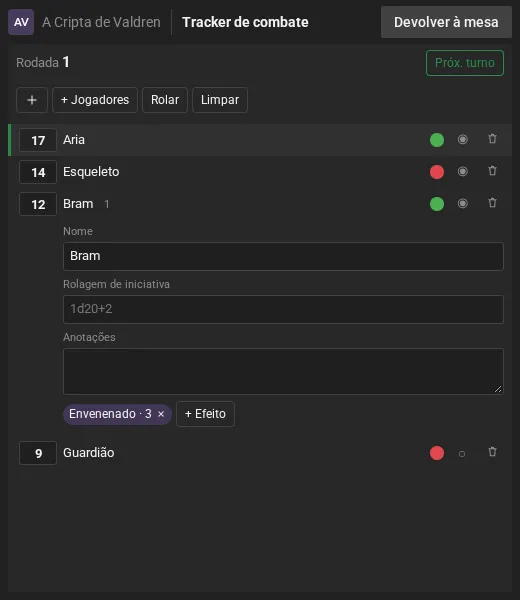This screenshot has width=520, height=600.
Task: Click the Rolagem de iniciativa field
Action: [283, 309]
